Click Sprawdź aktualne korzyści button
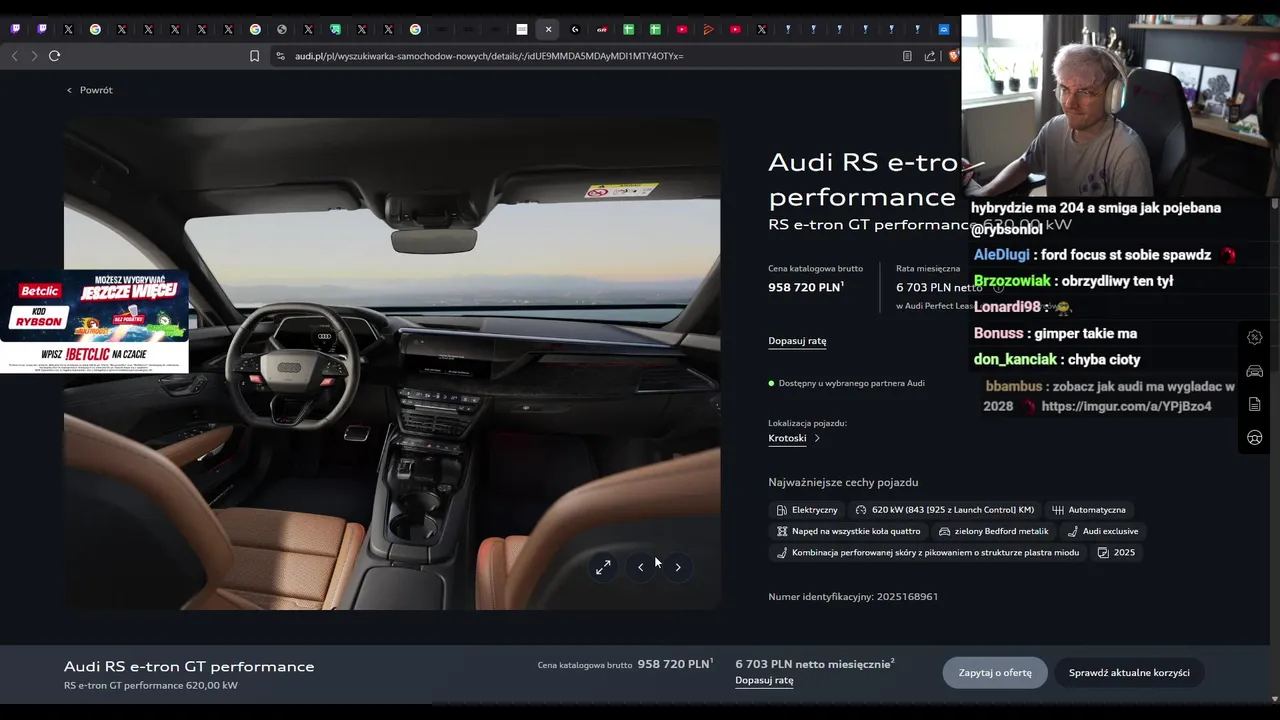1280x720 pixels. (1129, 673)
